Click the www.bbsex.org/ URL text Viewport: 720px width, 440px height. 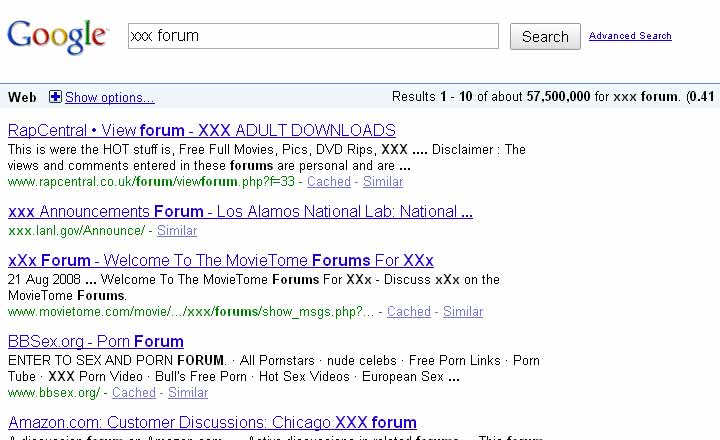[x=54, y=393]
